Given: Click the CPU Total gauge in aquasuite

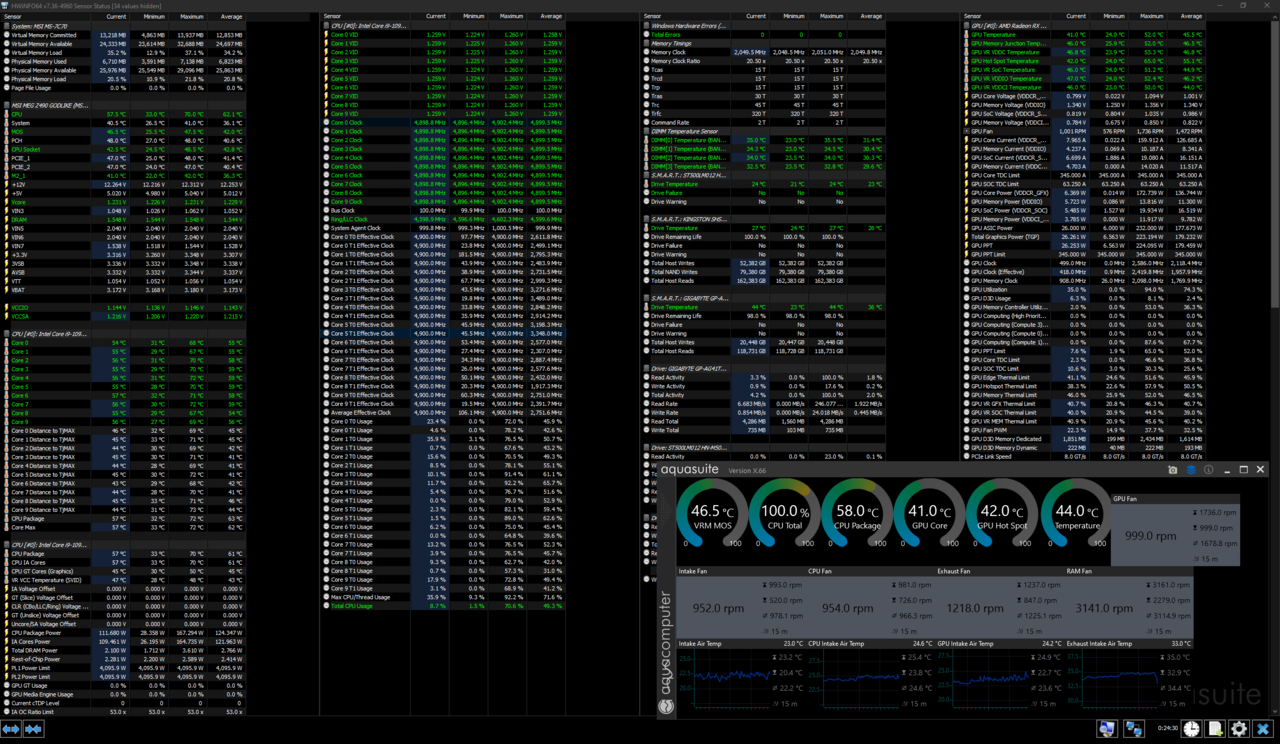Looking at the screenshot, I should coord(785,515).
